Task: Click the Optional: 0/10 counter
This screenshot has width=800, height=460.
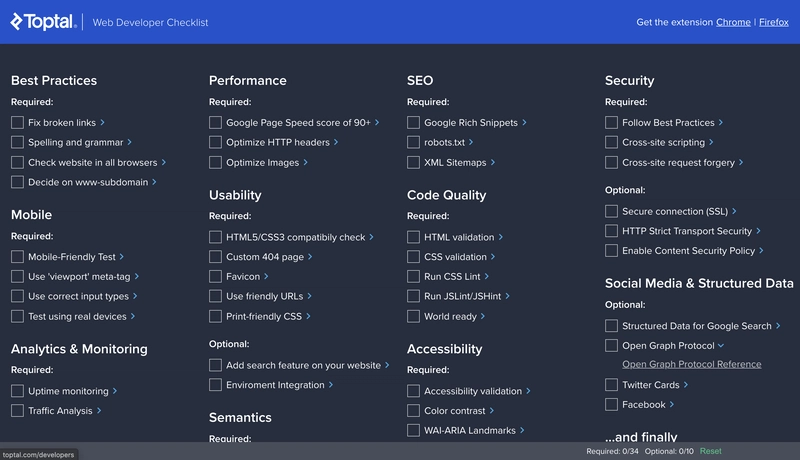Action: click(x=669, y=451)
